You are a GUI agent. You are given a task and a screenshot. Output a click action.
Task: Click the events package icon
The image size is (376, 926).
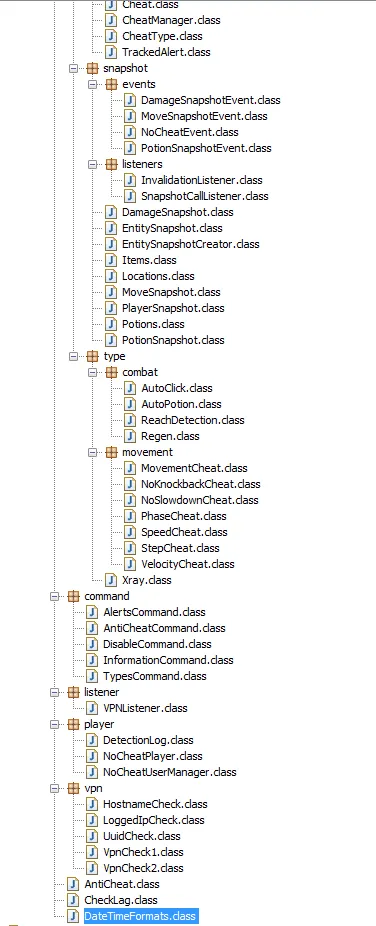(112, 84)
